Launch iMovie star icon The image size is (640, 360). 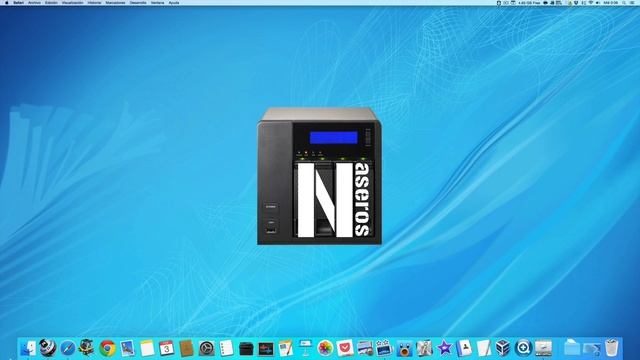pyautogui.click(x=444, y=348)
